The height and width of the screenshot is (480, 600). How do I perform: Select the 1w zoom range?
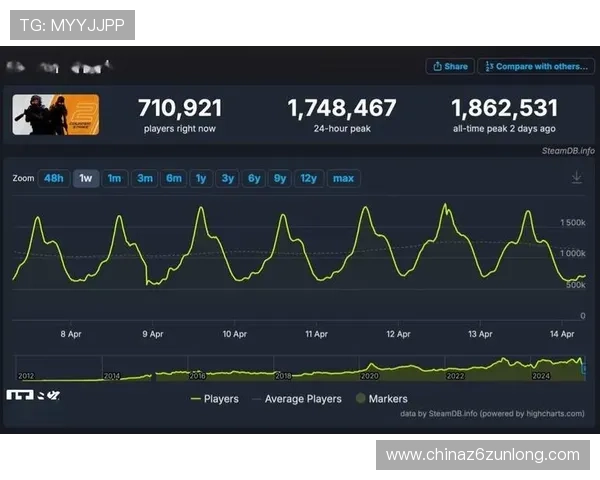click(x=86, y=178)
